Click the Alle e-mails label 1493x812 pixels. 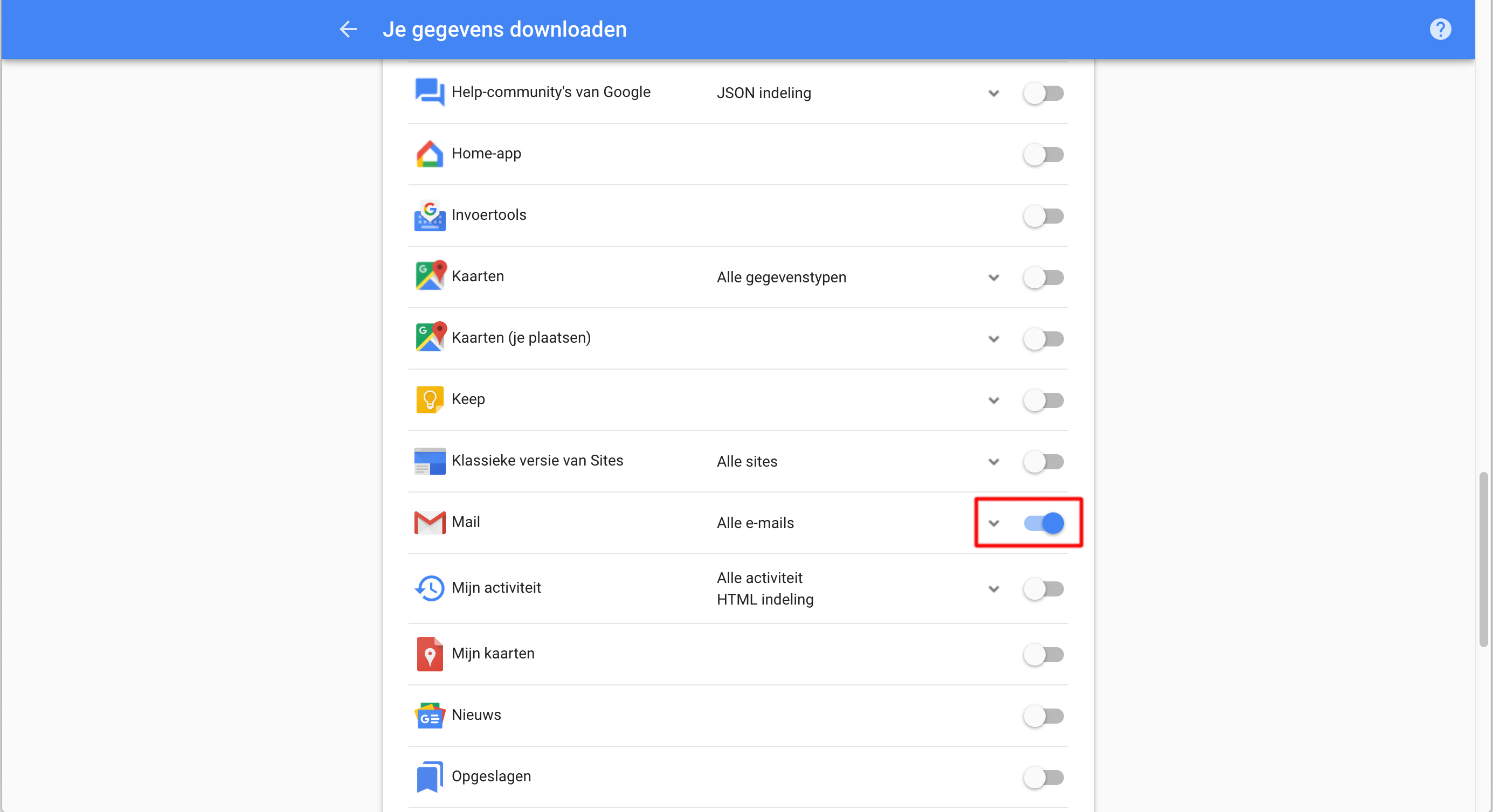point(755,523)
